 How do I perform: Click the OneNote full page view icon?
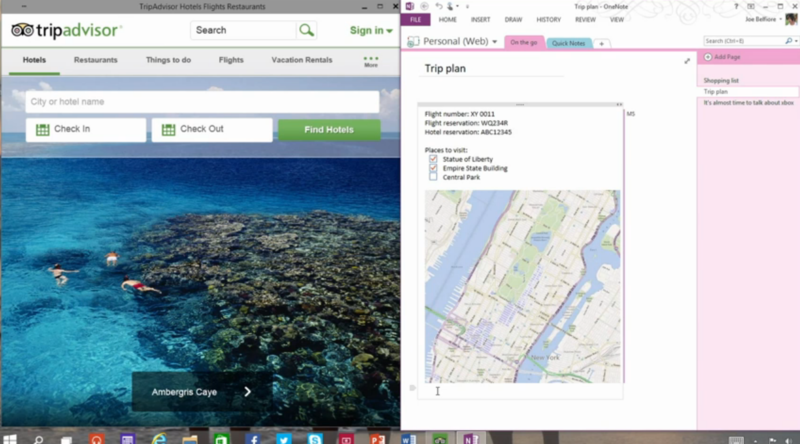click(751, 6)
